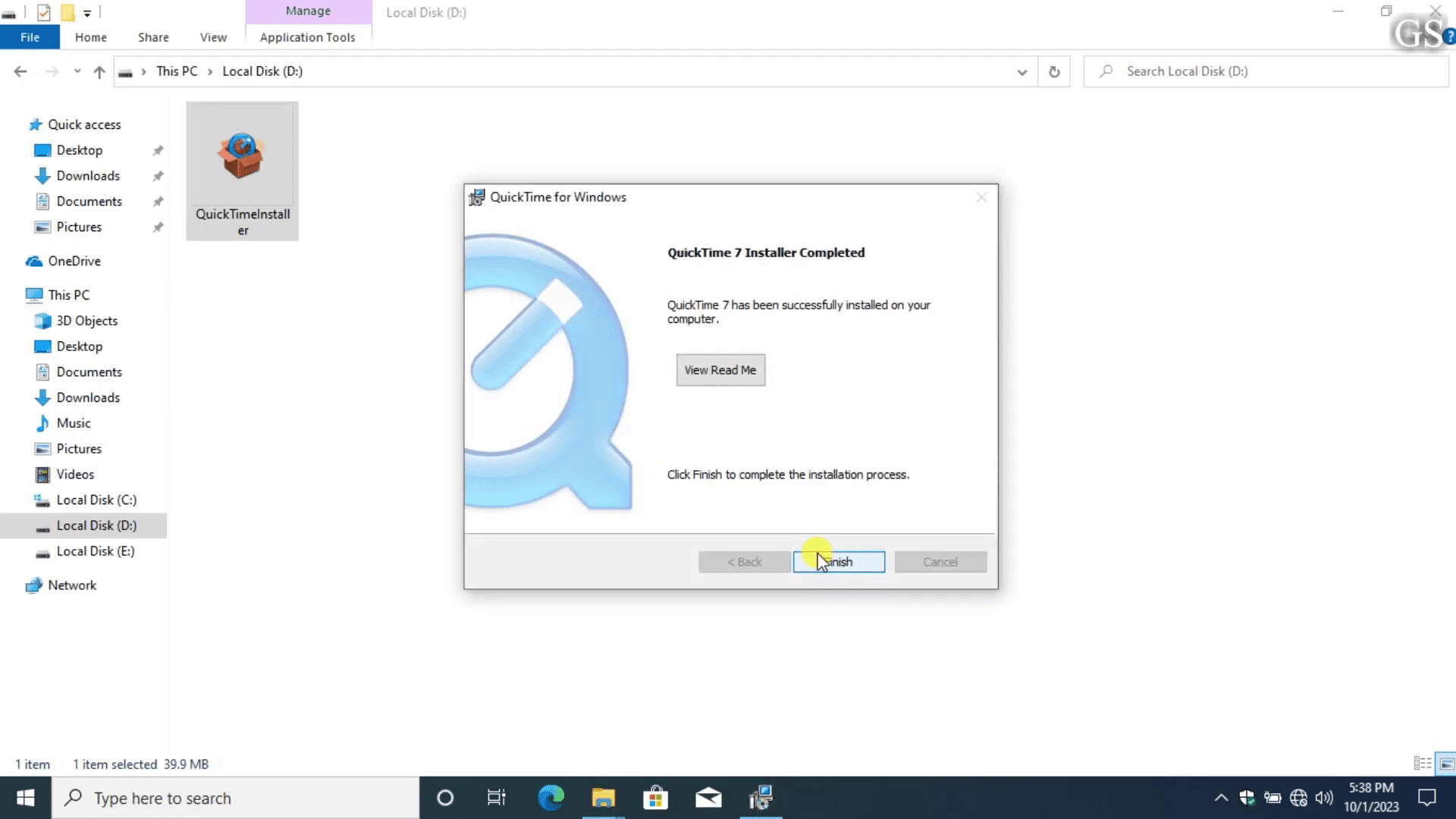This screenshot has width=1456, height=819.
Task: Open pinned Desktop under Quick access
Action: 80,150
